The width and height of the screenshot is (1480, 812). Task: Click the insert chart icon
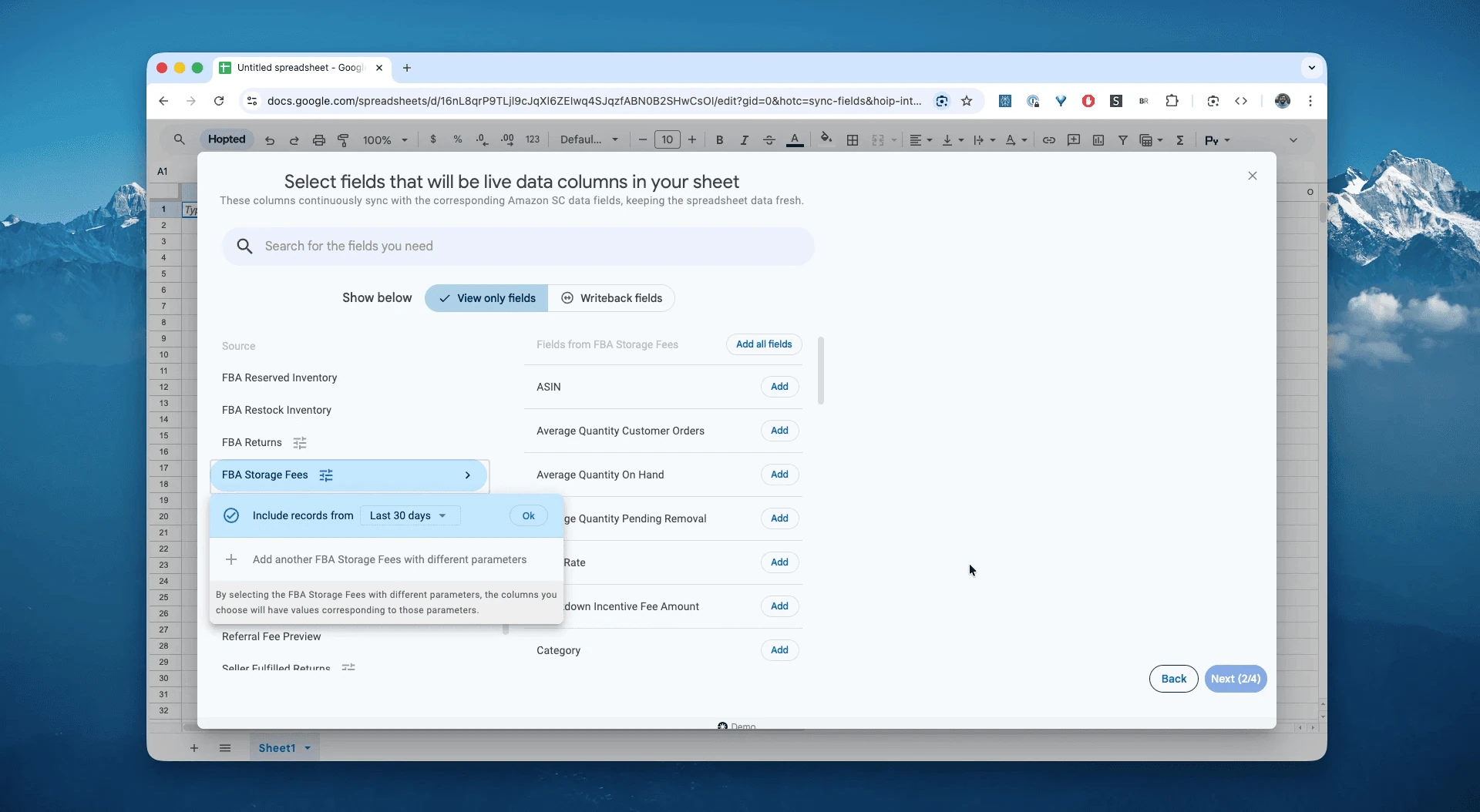1098,139
